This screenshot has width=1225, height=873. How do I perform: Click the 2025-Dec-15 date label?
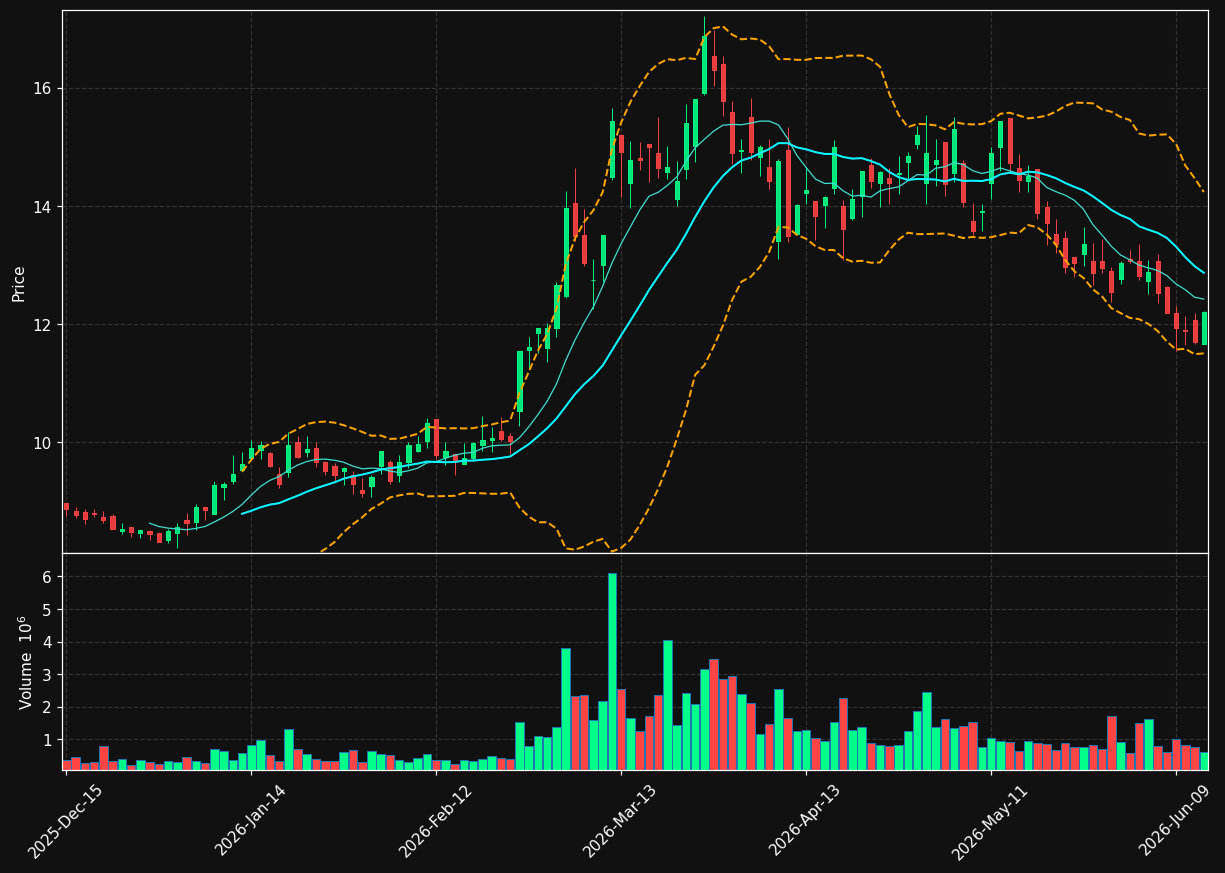(66, 821)
